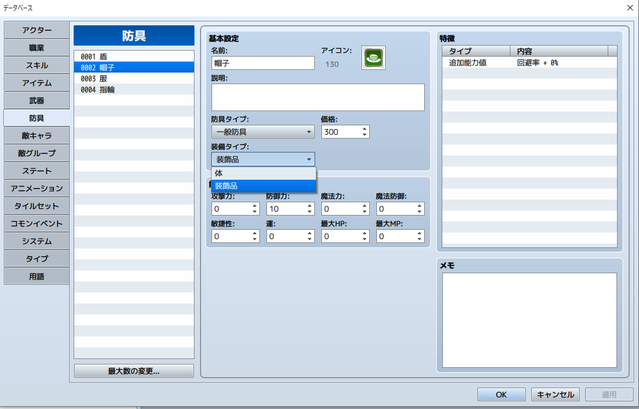Select armor 0004 指輪 in list
Screen dimensions: 639x409
(134, 89)
